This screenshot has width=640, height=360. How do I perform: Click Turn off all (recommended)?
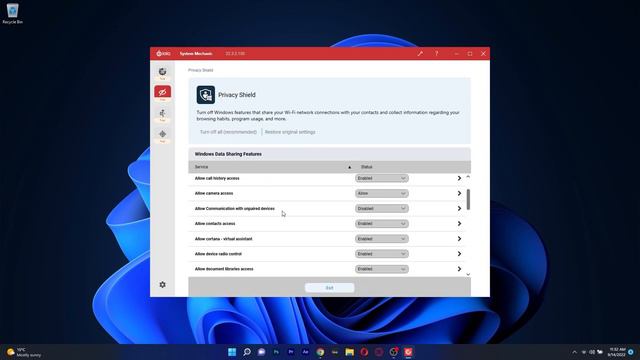[228, 132]
